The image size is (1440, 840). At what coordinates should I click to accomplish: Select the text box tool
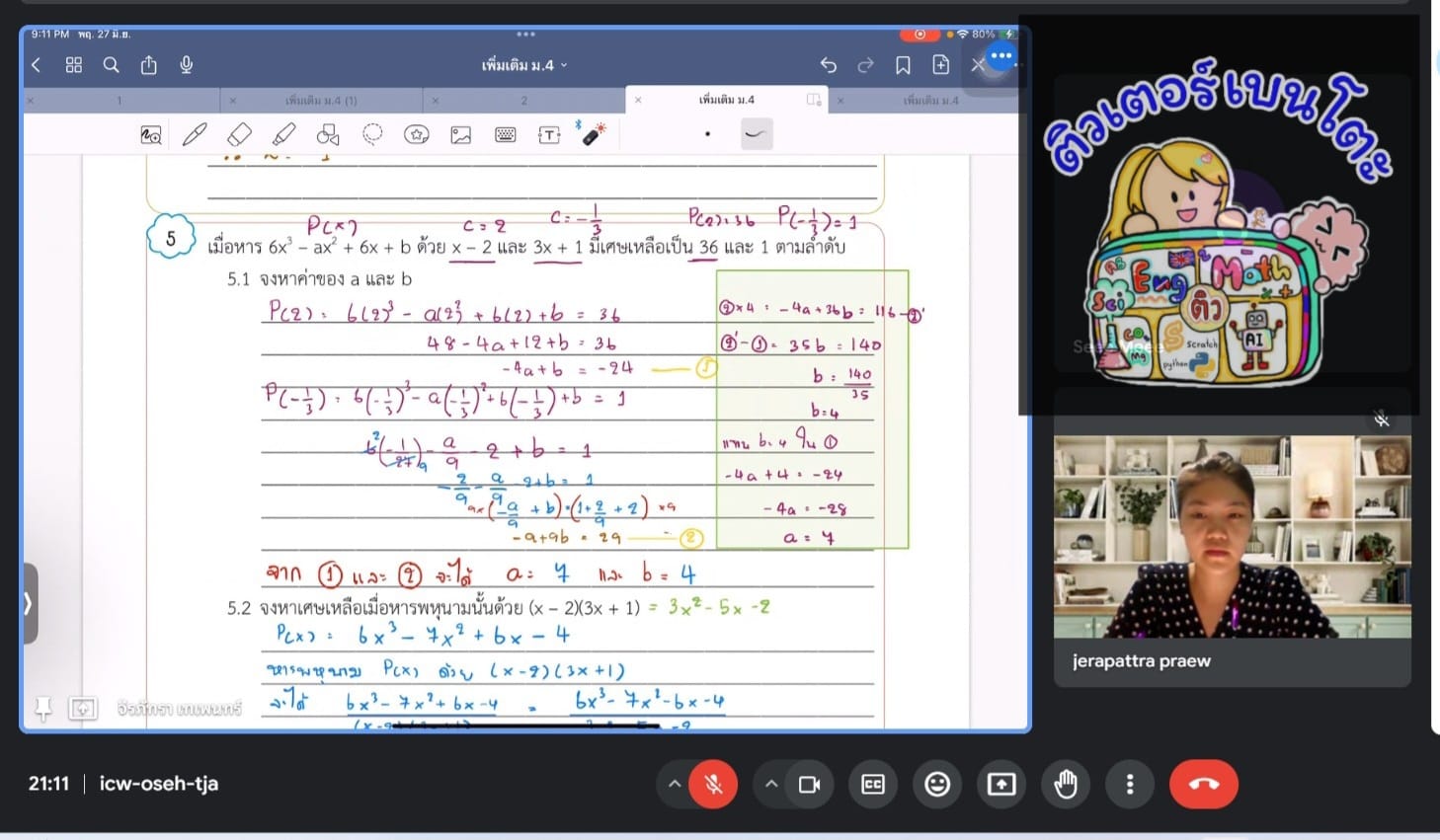pos(549,134)
